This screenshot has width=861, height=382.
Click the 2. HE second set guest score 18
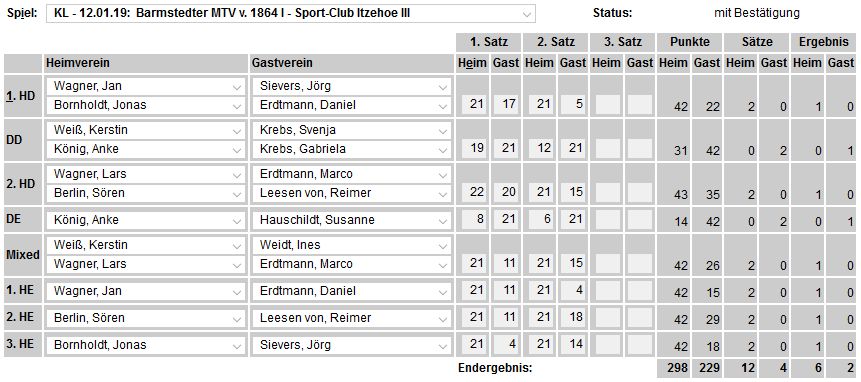point(573,318)
